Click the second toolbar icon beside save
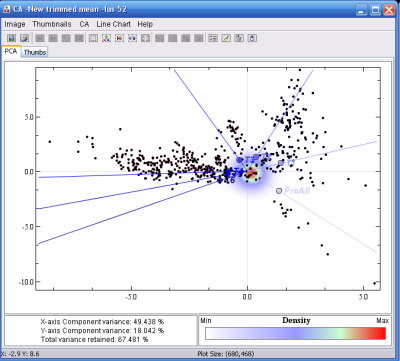This screenshot has width=400, height=361. (25, 38)
